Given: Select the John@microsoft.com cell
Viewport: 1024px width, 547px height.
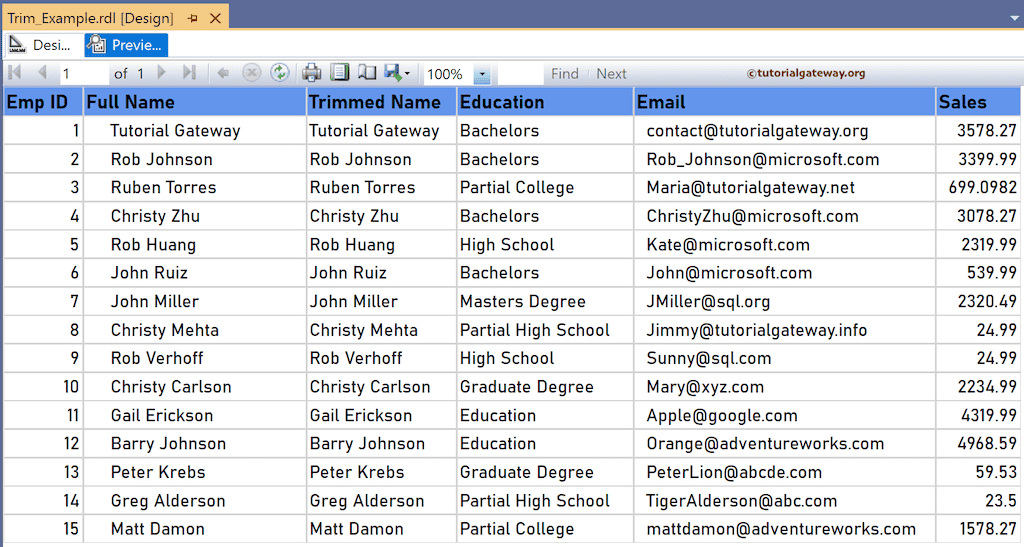Looking at the screenshot, I should [x=785, y=273].
